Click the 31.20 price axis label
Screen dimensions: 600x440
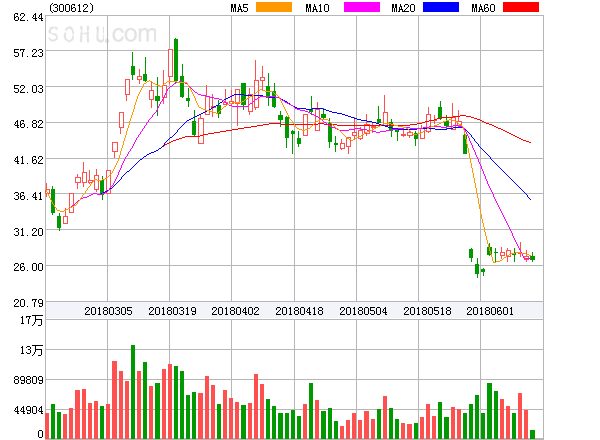28,232
